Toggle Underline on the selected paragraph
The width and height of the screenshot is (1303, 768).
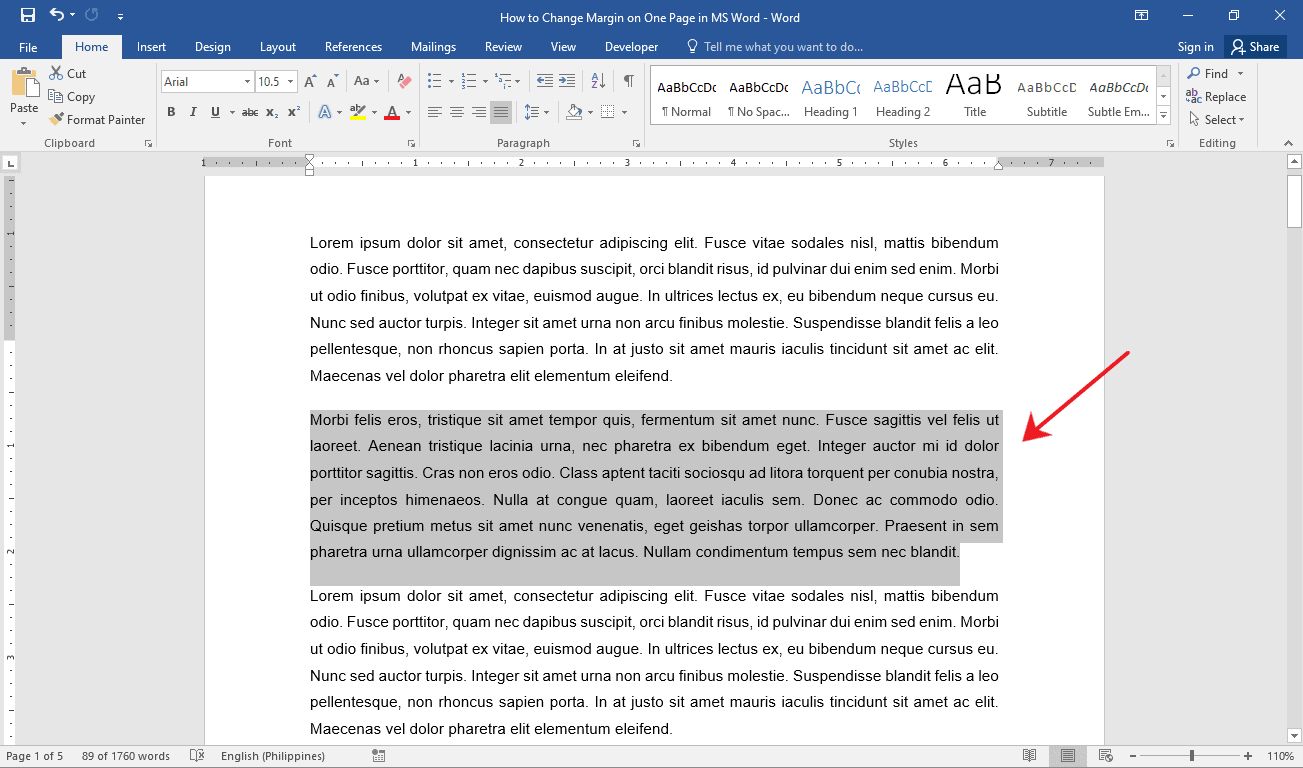(x=214, y=112)
